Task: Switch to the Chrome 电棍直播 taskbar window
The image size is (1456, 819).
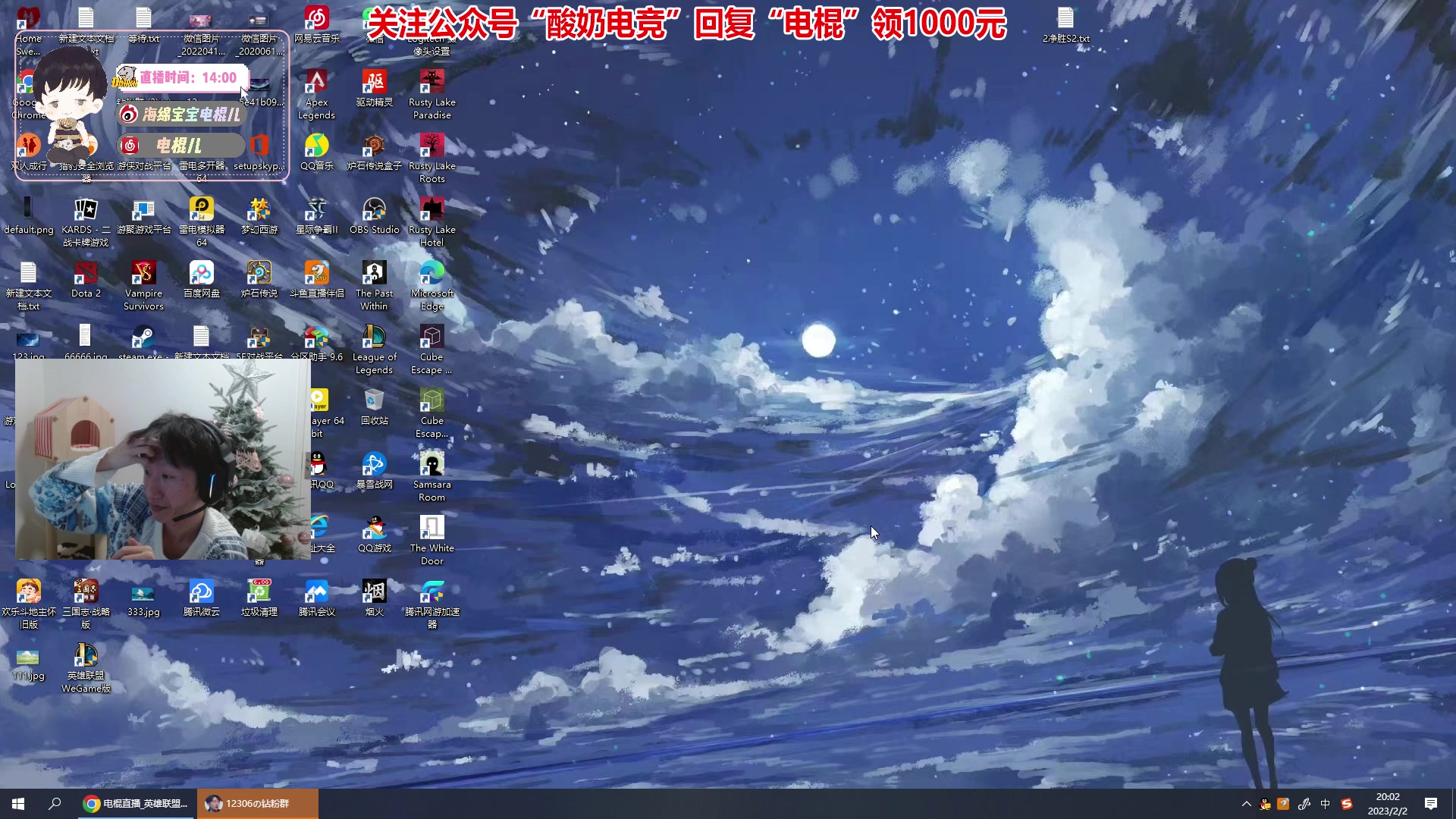Action: coord(136,804)
